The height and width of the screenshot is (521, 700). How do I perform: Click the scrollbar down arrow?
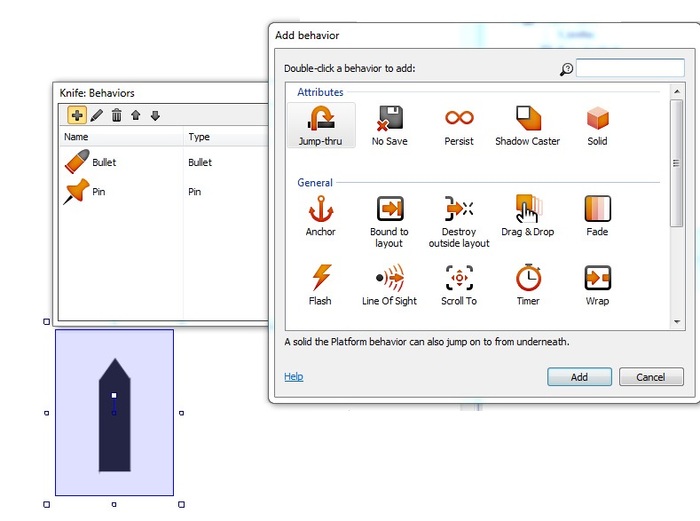click(x=677, y=321)
